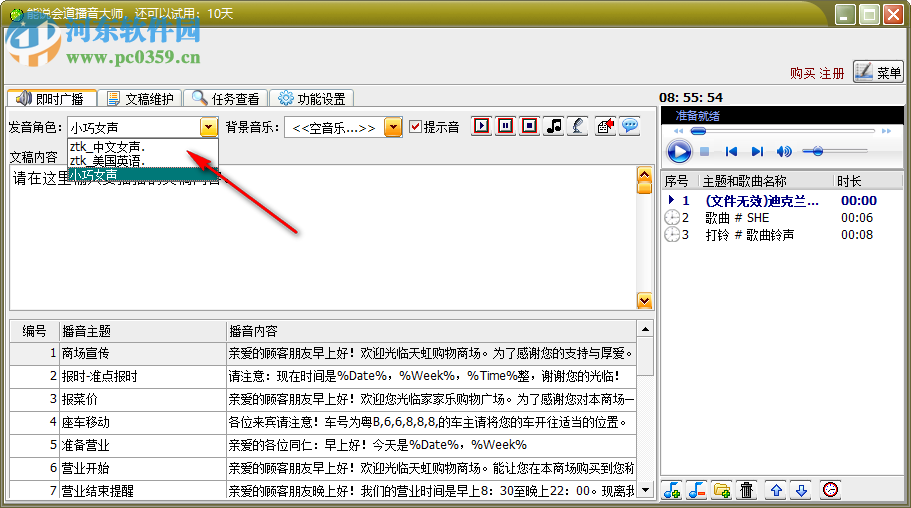Open the 发音角色 voice dropdown arrow

click(x=209, y=127)
